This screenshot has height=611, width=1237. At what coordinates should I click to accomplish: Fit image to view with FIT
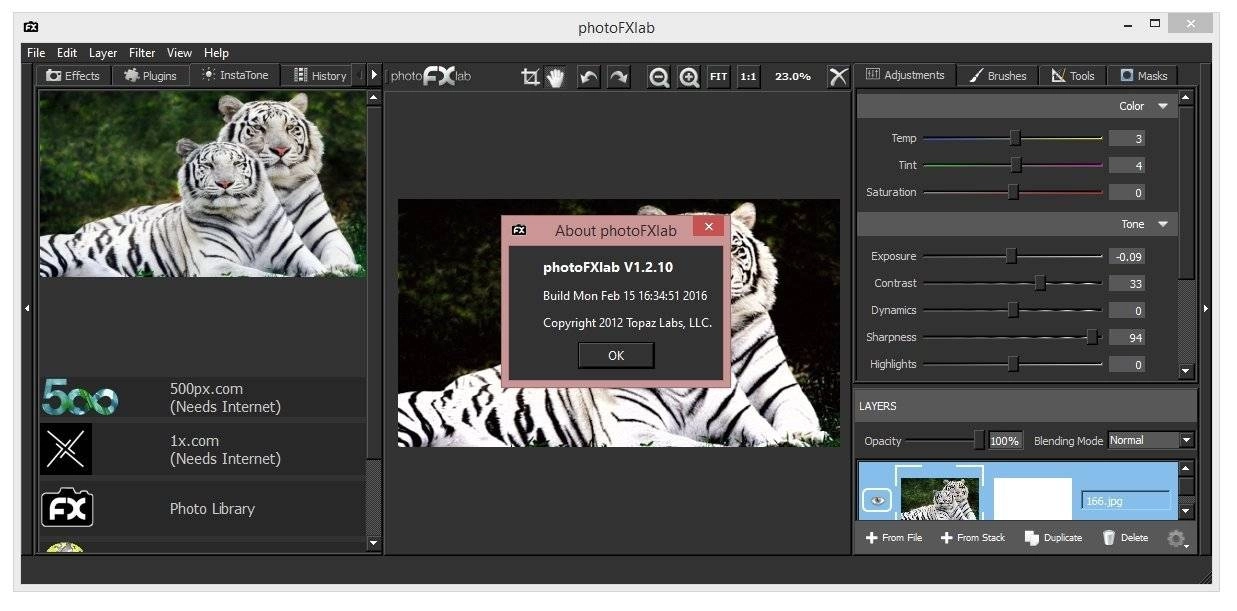tap(718, 77)
